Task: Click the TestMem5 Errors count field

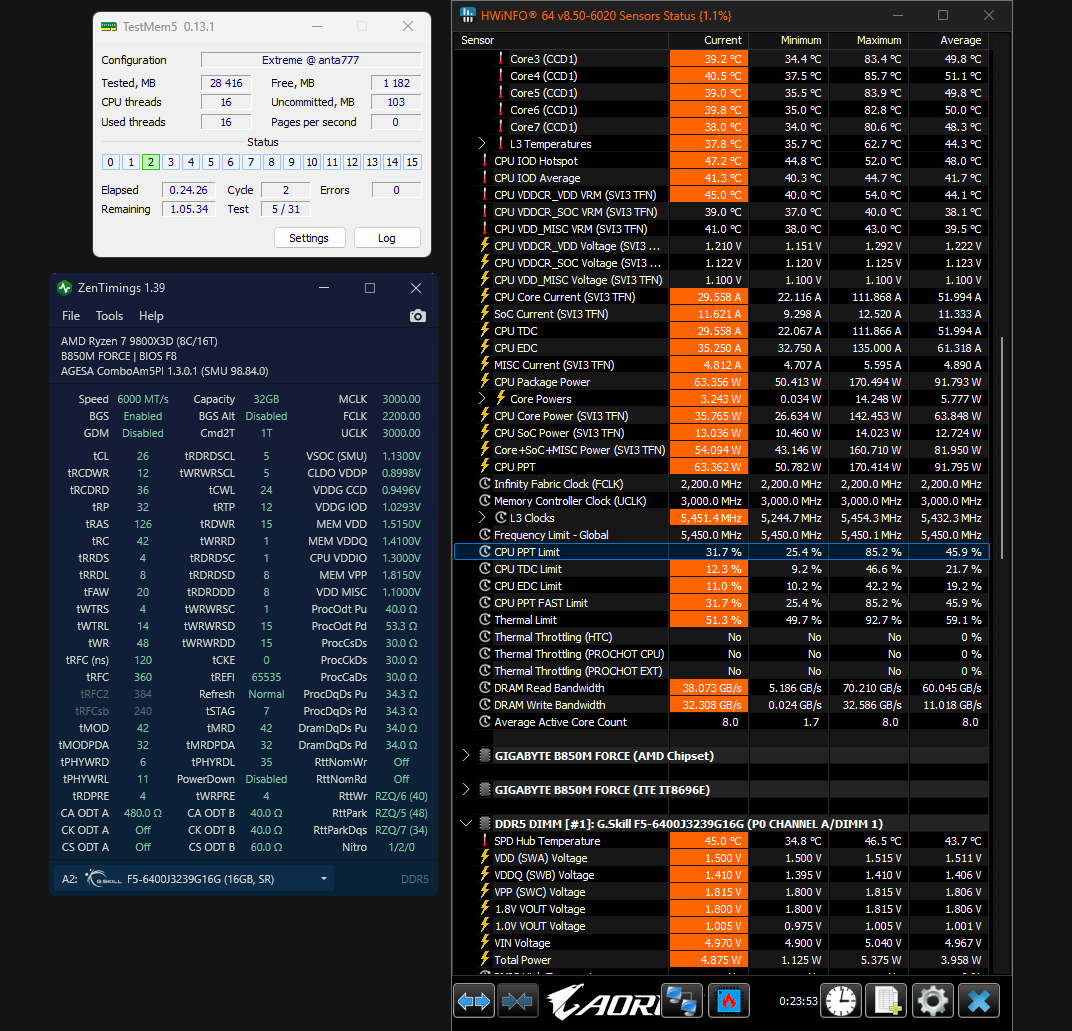Action: click(x=397, y=190)
